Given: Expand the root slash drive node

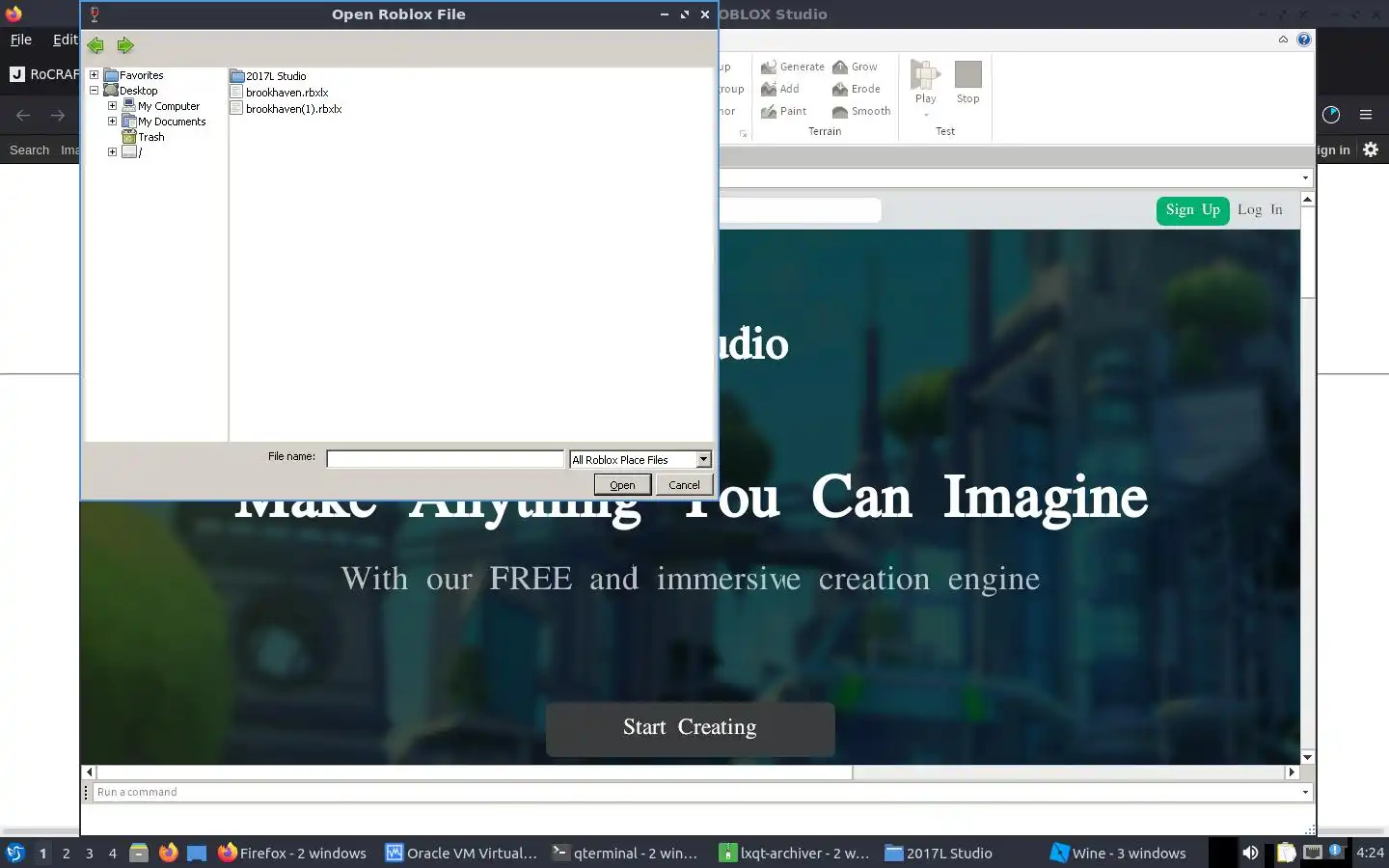Looking at the screenshot, I should pyautogui.click(x=112, y=152).
